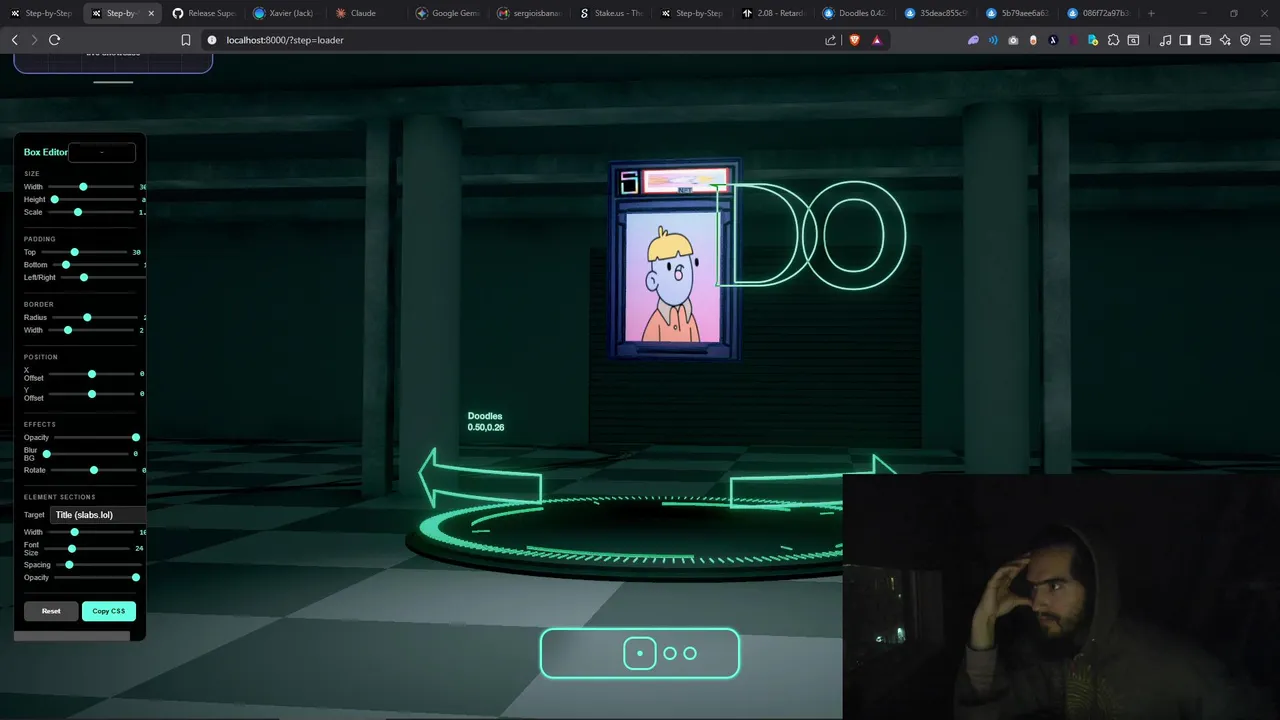Switch to the 35deac855c9 tab
Image resolution: width=1280 pixels, height=720 pixels.
coord(936,13)
